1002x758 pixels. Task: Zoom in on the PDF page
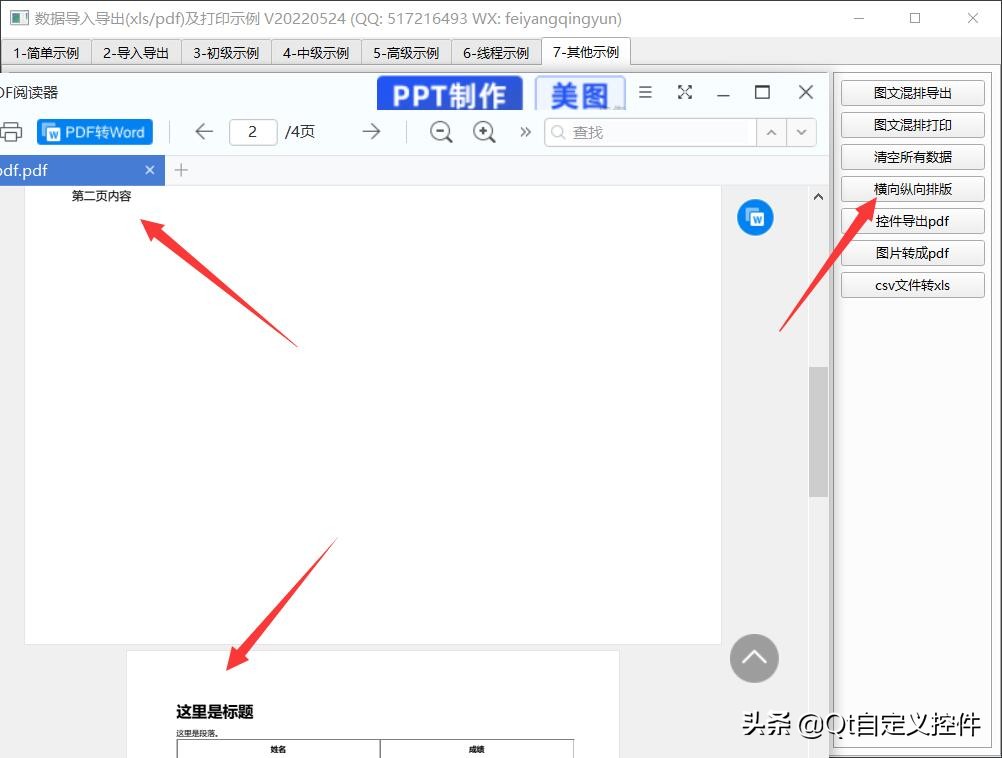[x=485, y=131]
